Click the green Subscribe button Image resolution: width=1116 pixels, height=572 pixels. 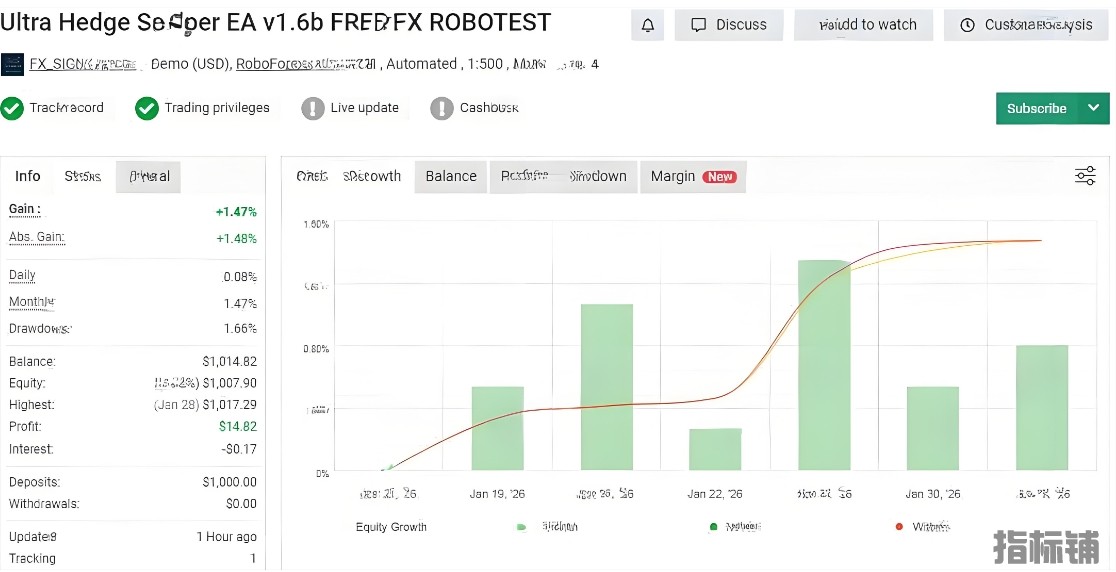point(1036,108)
